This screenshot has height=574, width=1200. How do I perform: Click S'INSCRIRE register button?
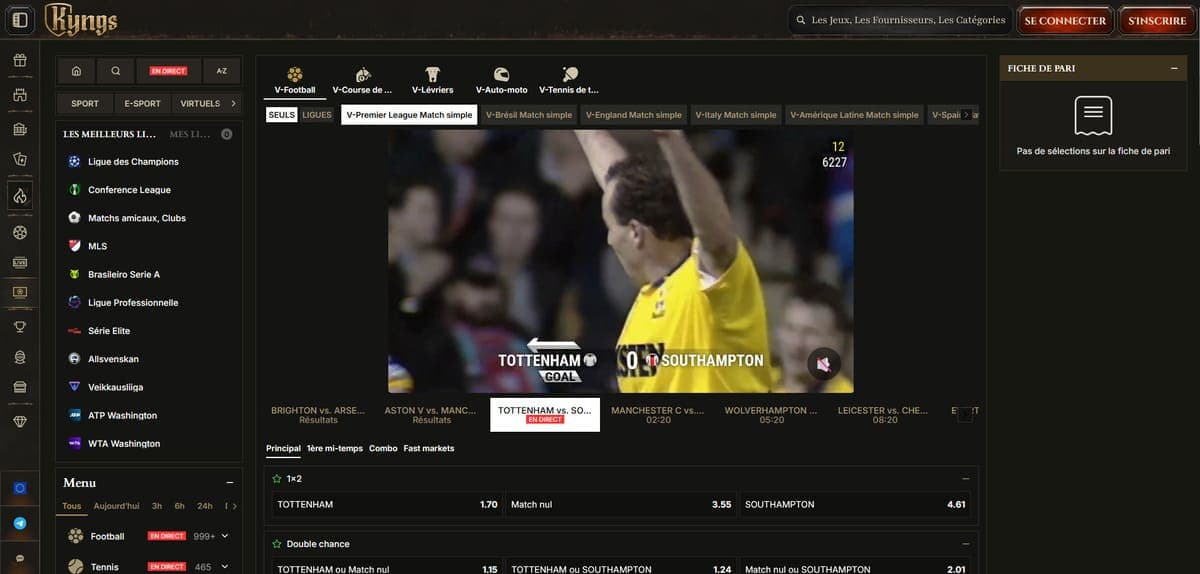coord(1157,20)
